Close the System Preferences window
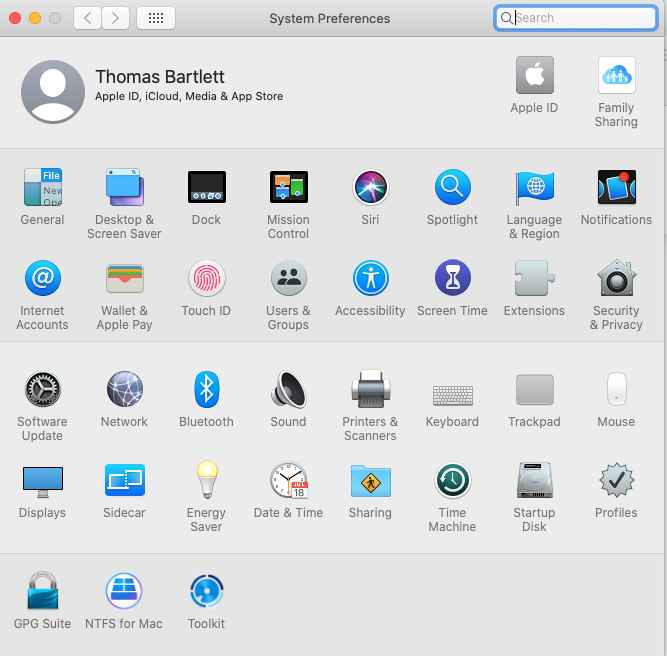 click(x=15, y=18)
